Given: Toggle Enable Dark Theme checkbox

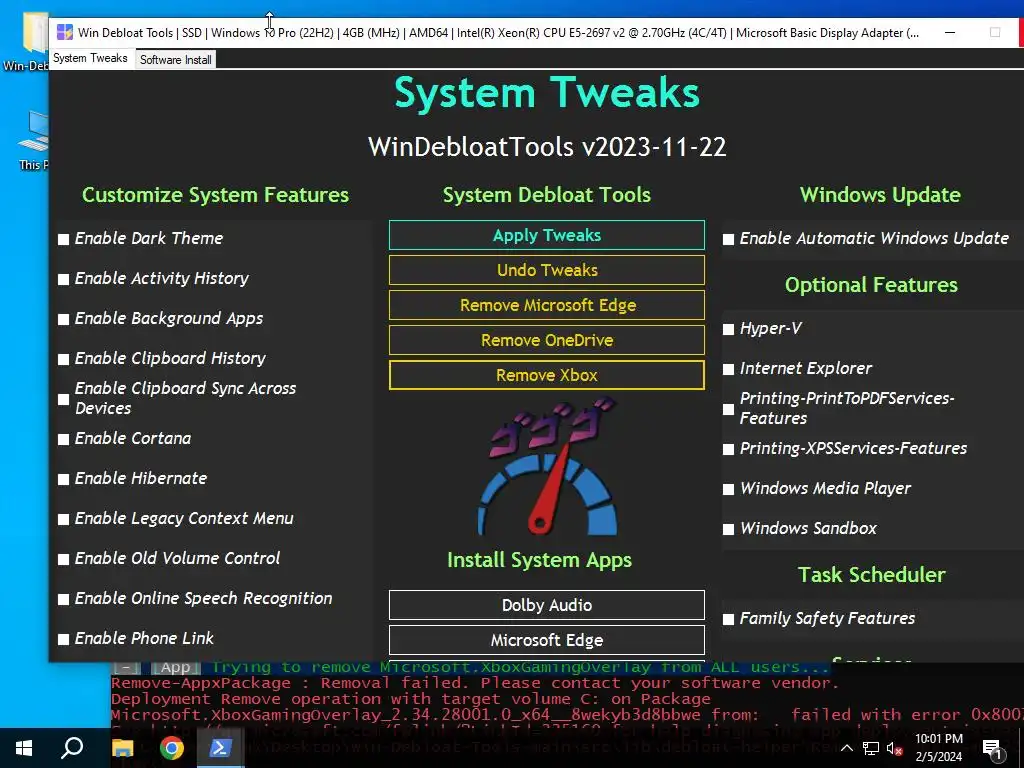Looking at the screenshot, I should pos(63,239).
